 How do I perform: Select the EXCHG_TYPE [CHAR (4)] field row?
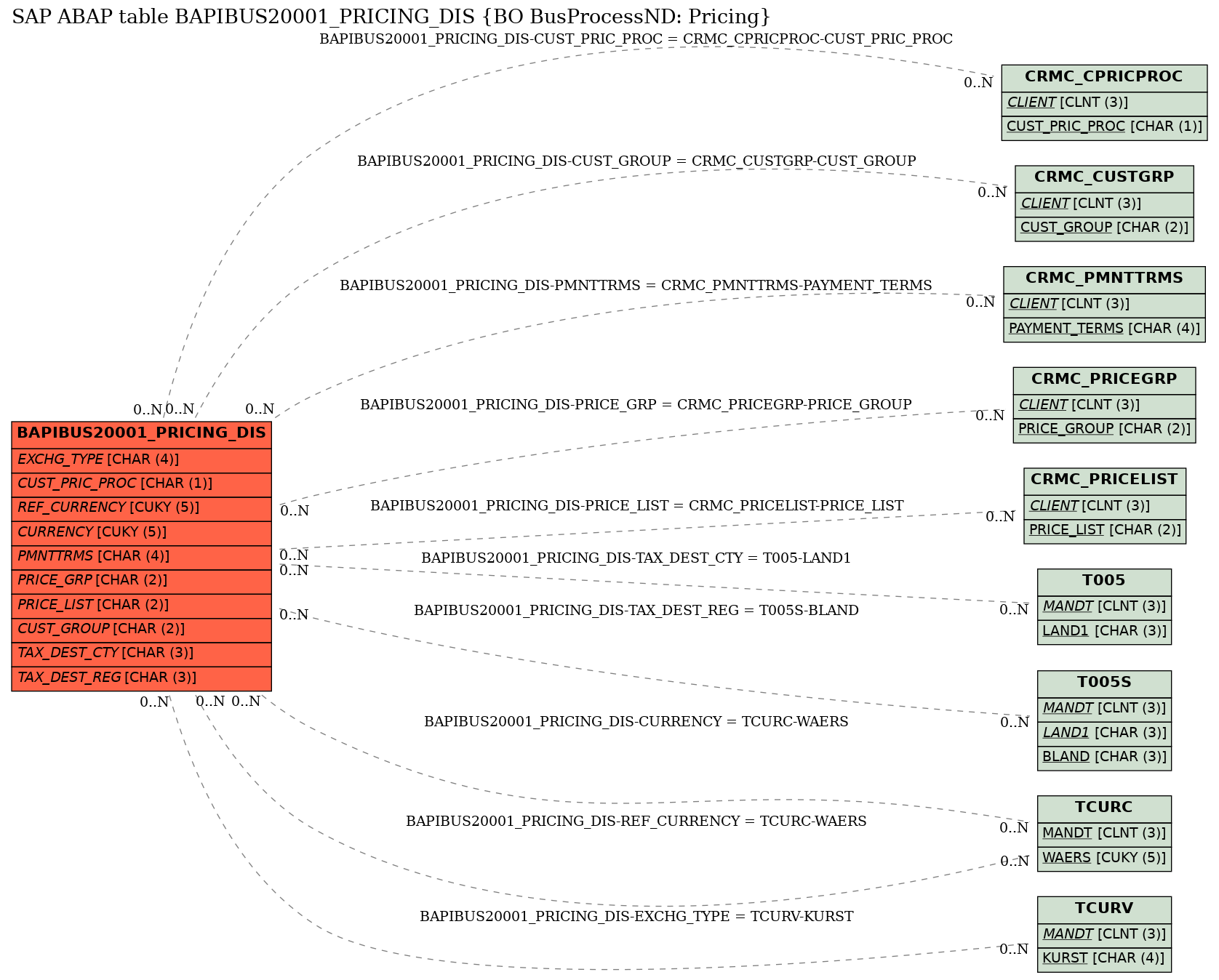click(x=141, y=460)
